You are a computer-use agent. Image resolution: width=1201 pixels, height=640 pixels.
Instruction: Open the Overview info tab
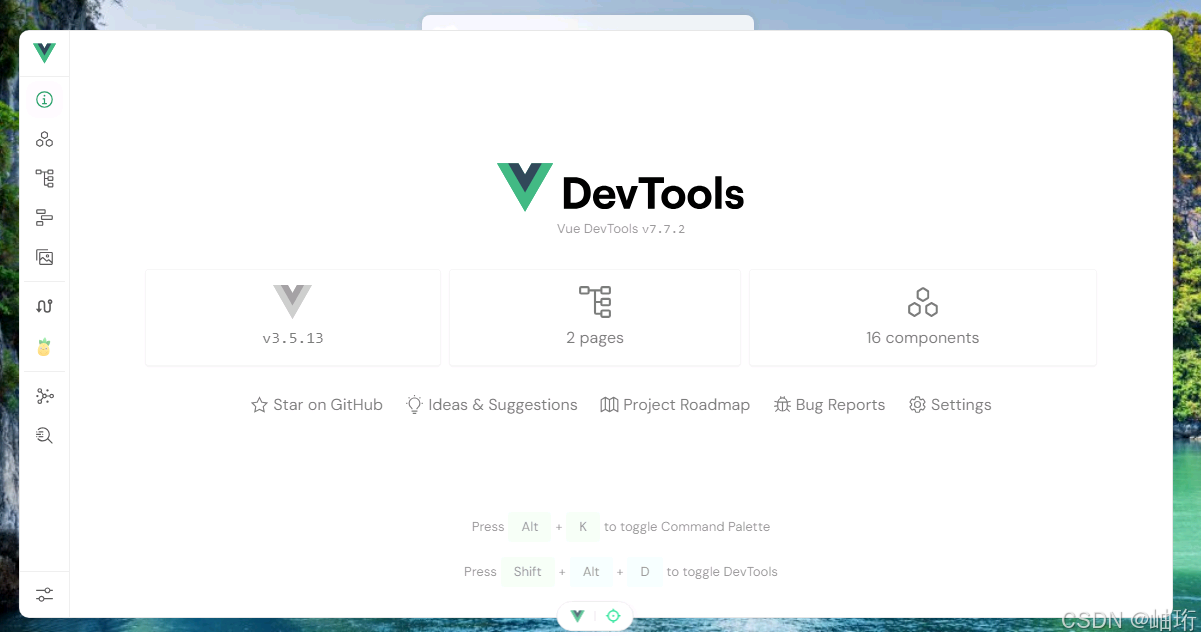[44, 99]
